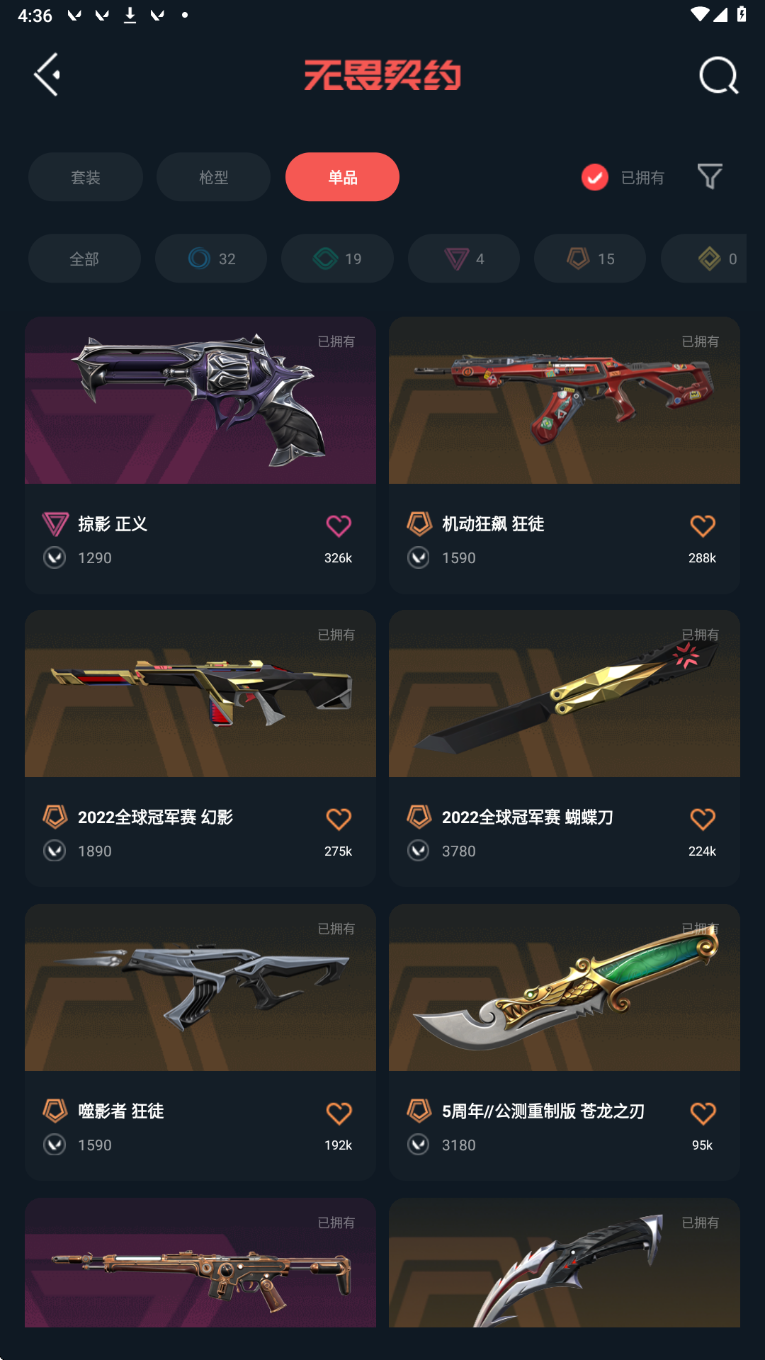Open the 2022全球冠军赛 幻影 skin thumbnail
765x1360 pixels.
(200, 694)
